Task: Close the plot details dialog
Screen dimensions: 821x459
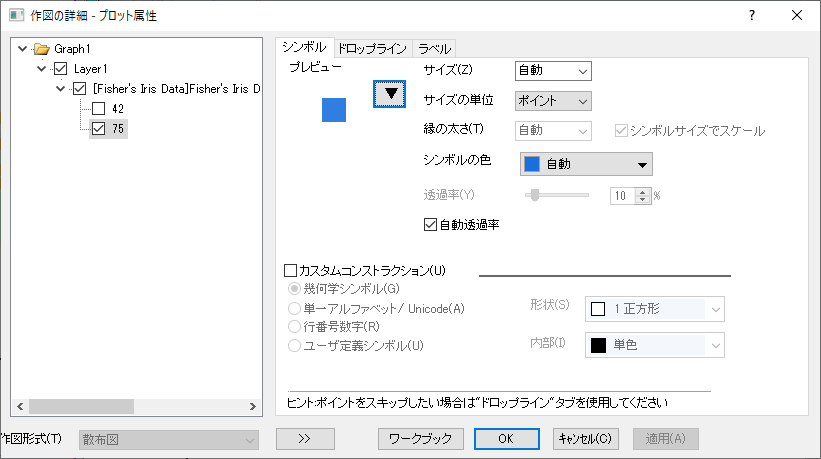Action: point(796,15)
